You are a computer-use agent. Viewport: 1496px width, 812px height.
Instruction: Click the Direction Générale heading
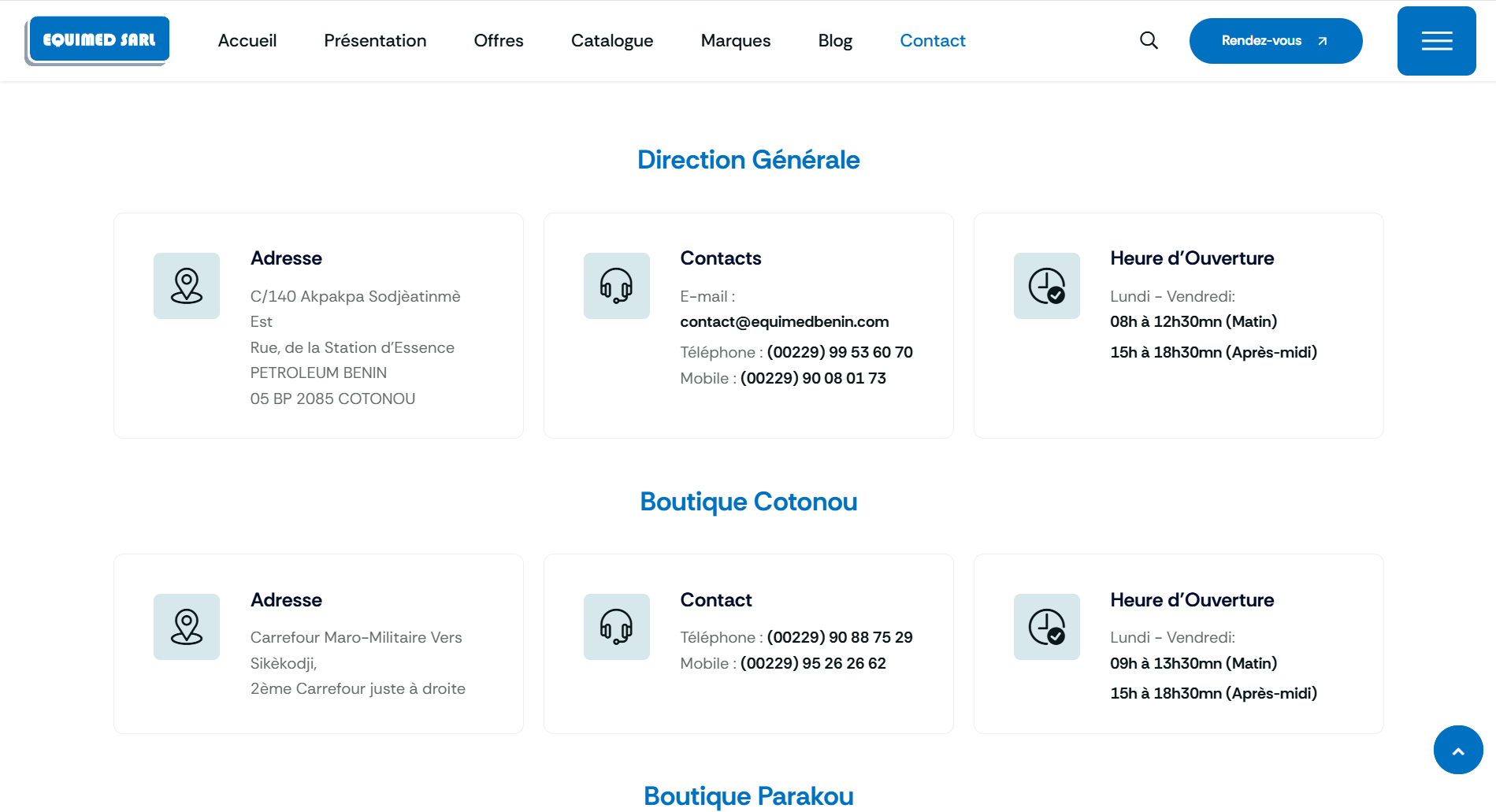(748, 160)
